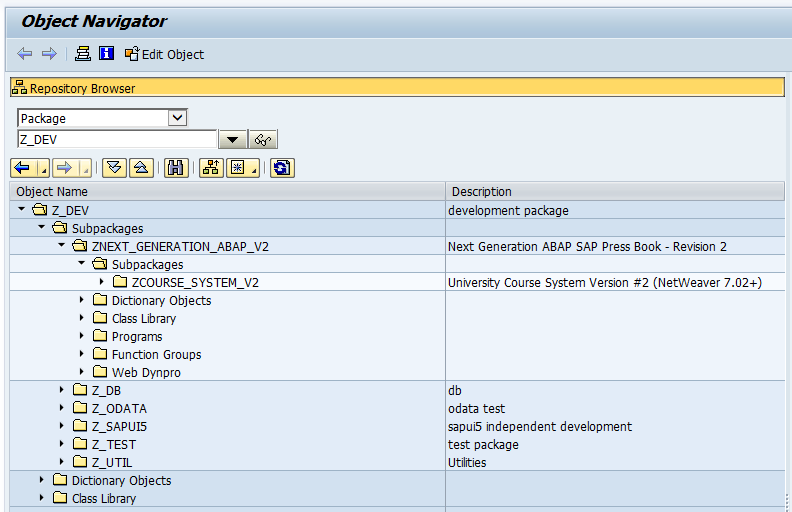Select the Programs tree item
The height and width of the screenshot is (512, 792).
tap(137, 337)
